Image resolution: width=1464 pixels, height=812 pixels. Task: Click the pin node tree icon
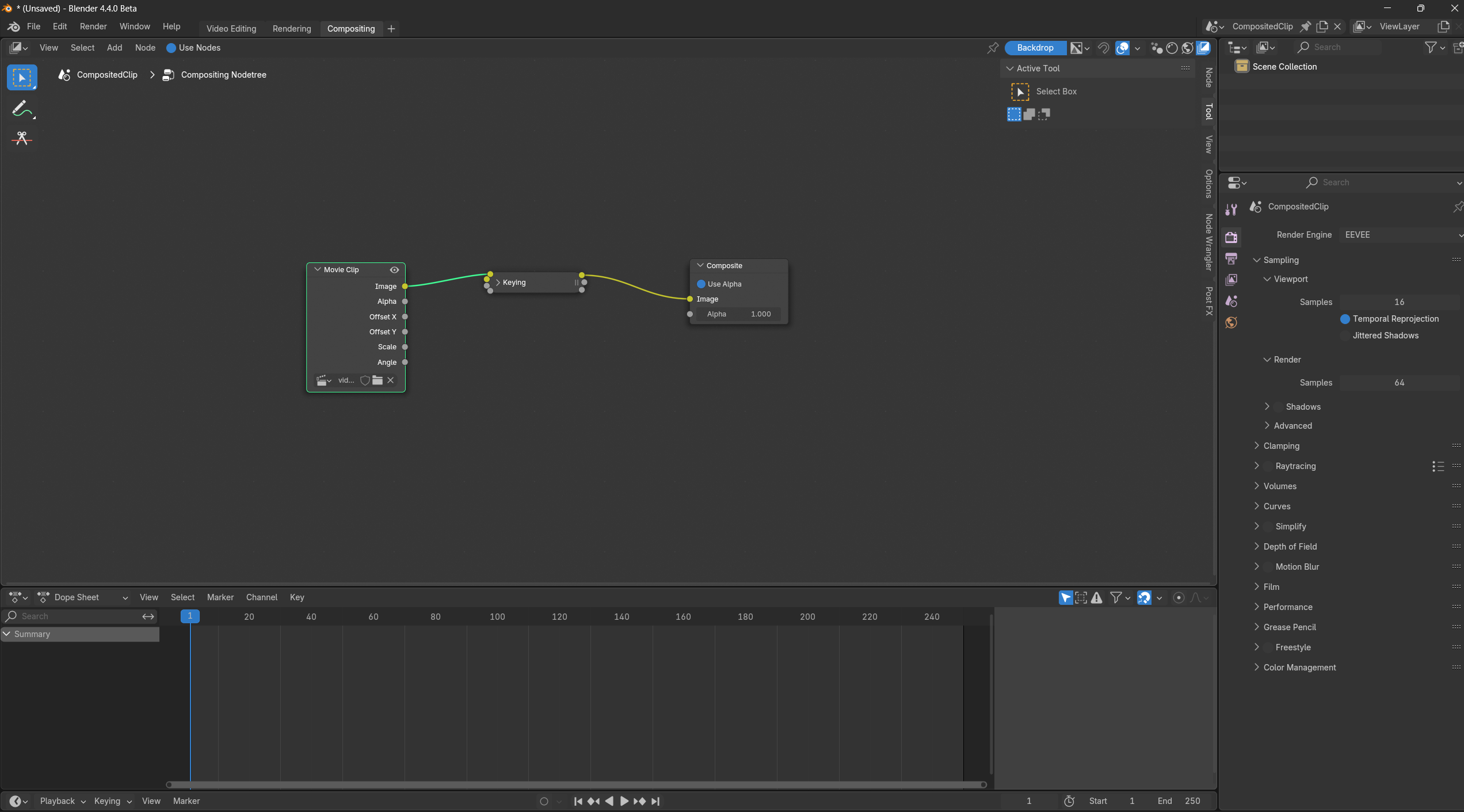993,48
